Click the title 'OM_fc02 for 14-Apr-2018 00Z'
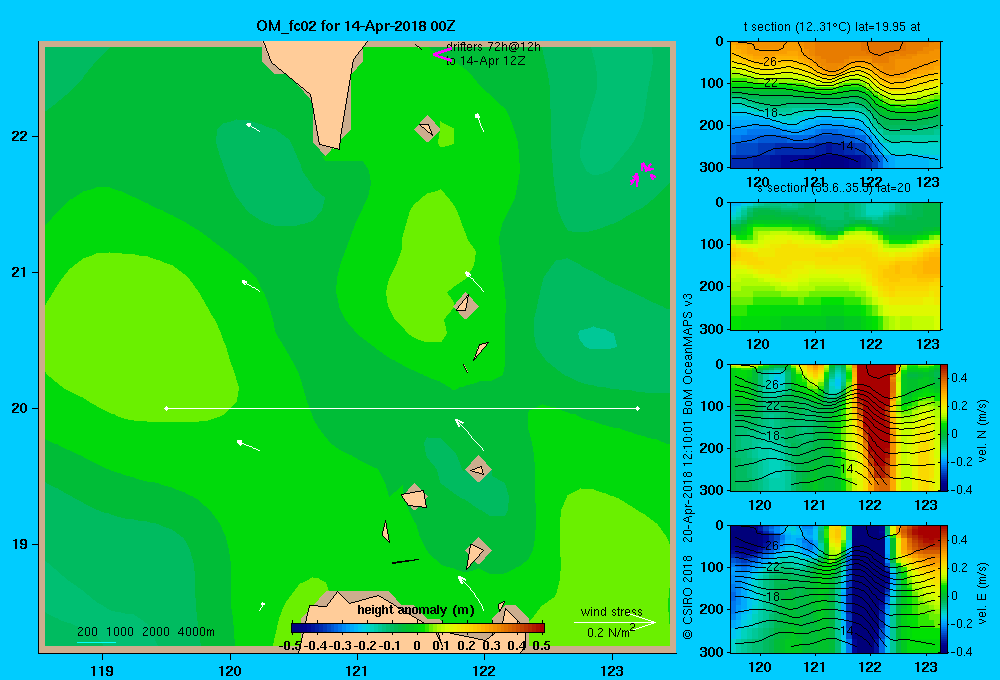The width and height of the screenshot is (1000, 680). point(356,26)
